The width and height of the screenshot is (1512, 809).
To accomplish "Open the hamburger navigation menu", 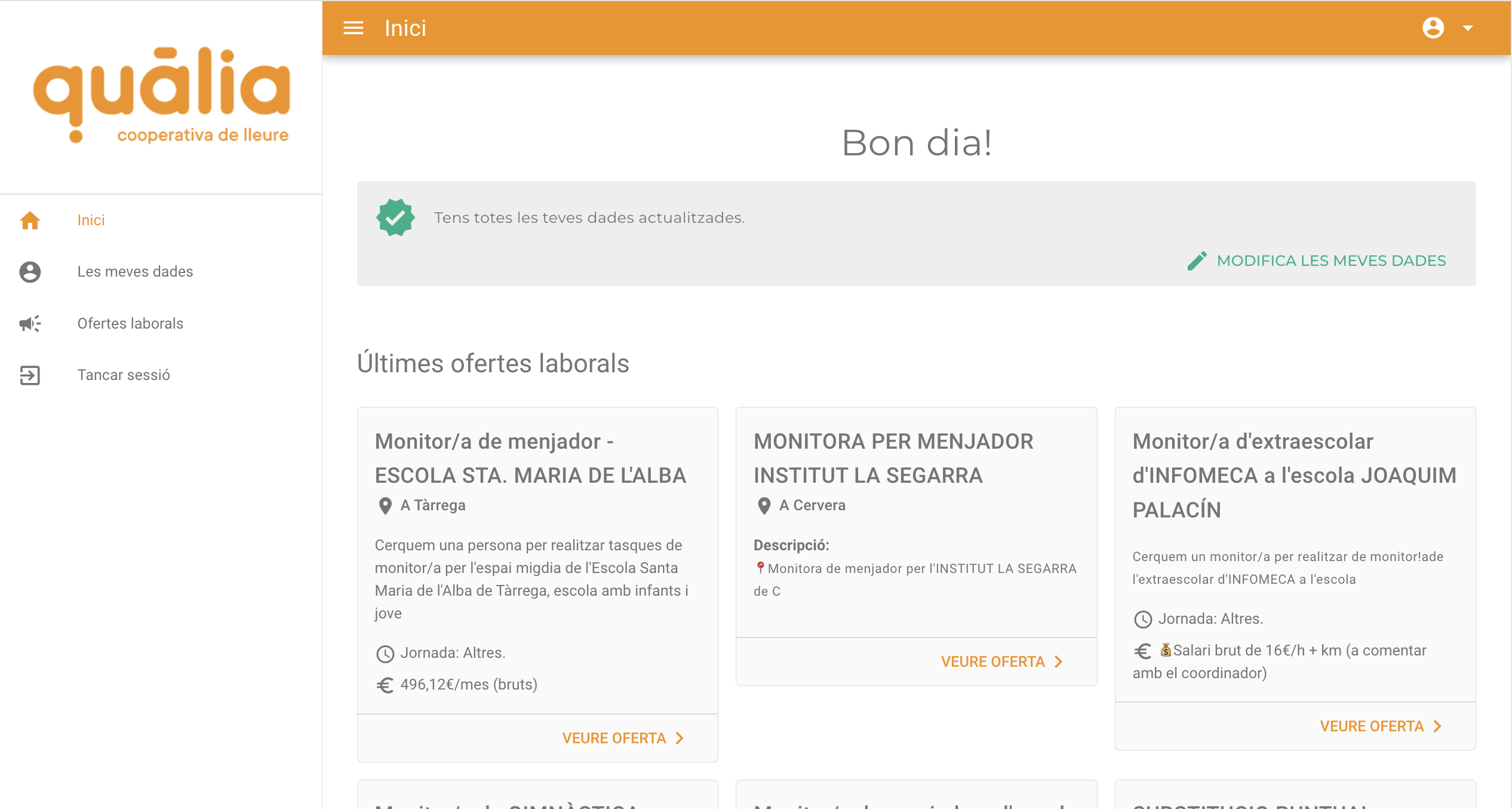I will coord(353,27).
